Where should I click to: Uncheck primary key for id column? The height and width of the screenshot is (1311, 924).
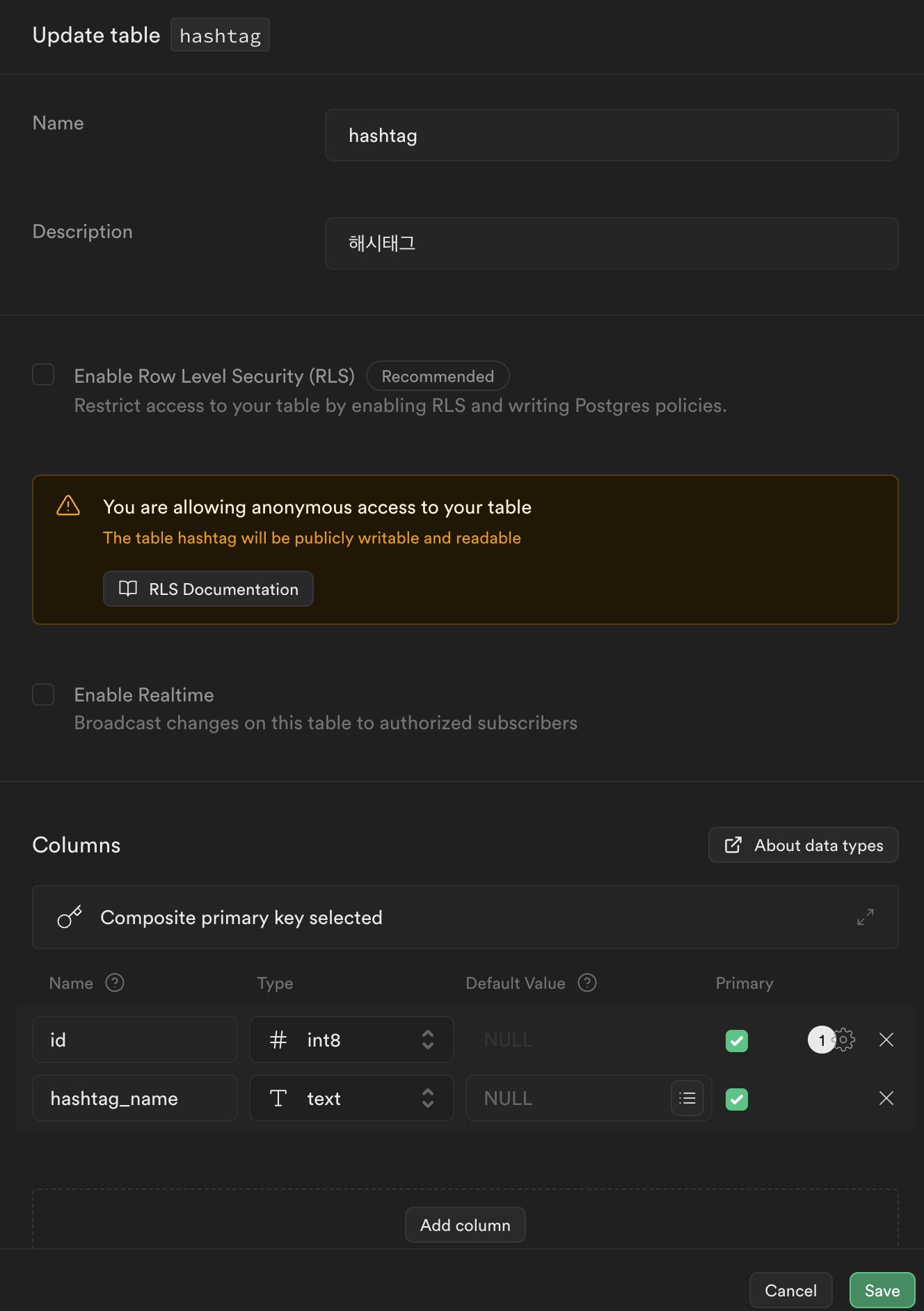point(737,1041)
